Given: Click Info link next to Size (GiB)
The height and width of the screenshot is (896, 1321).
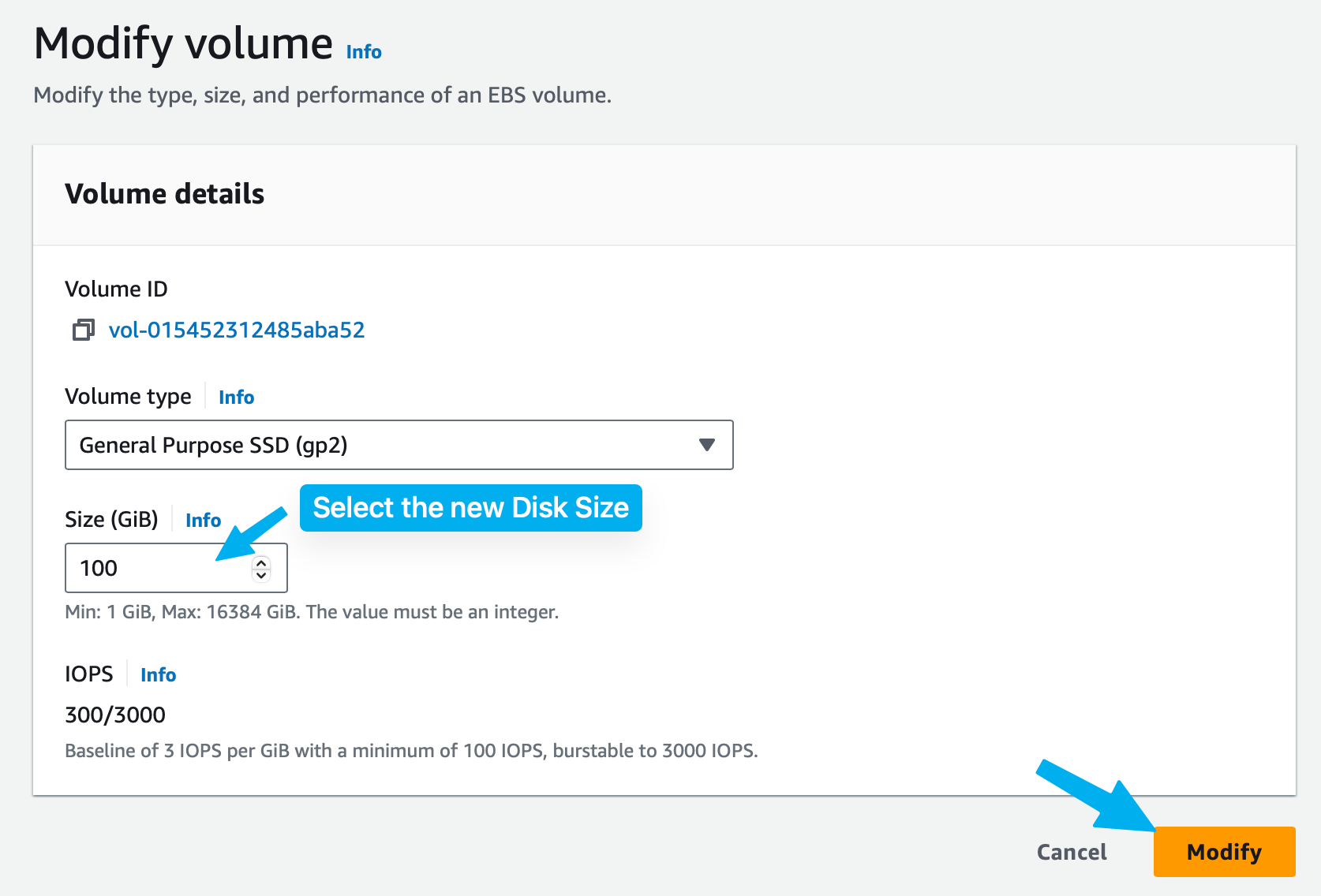Looking at the screenshot, I should tap(203, 521).
